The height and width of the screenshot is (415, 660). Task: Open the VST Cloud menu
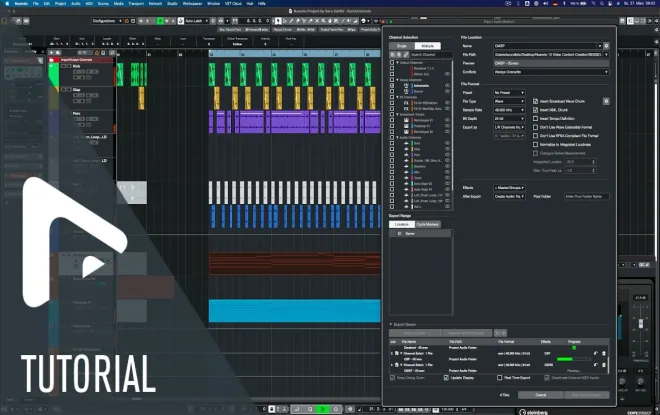[x=233, y=3]
